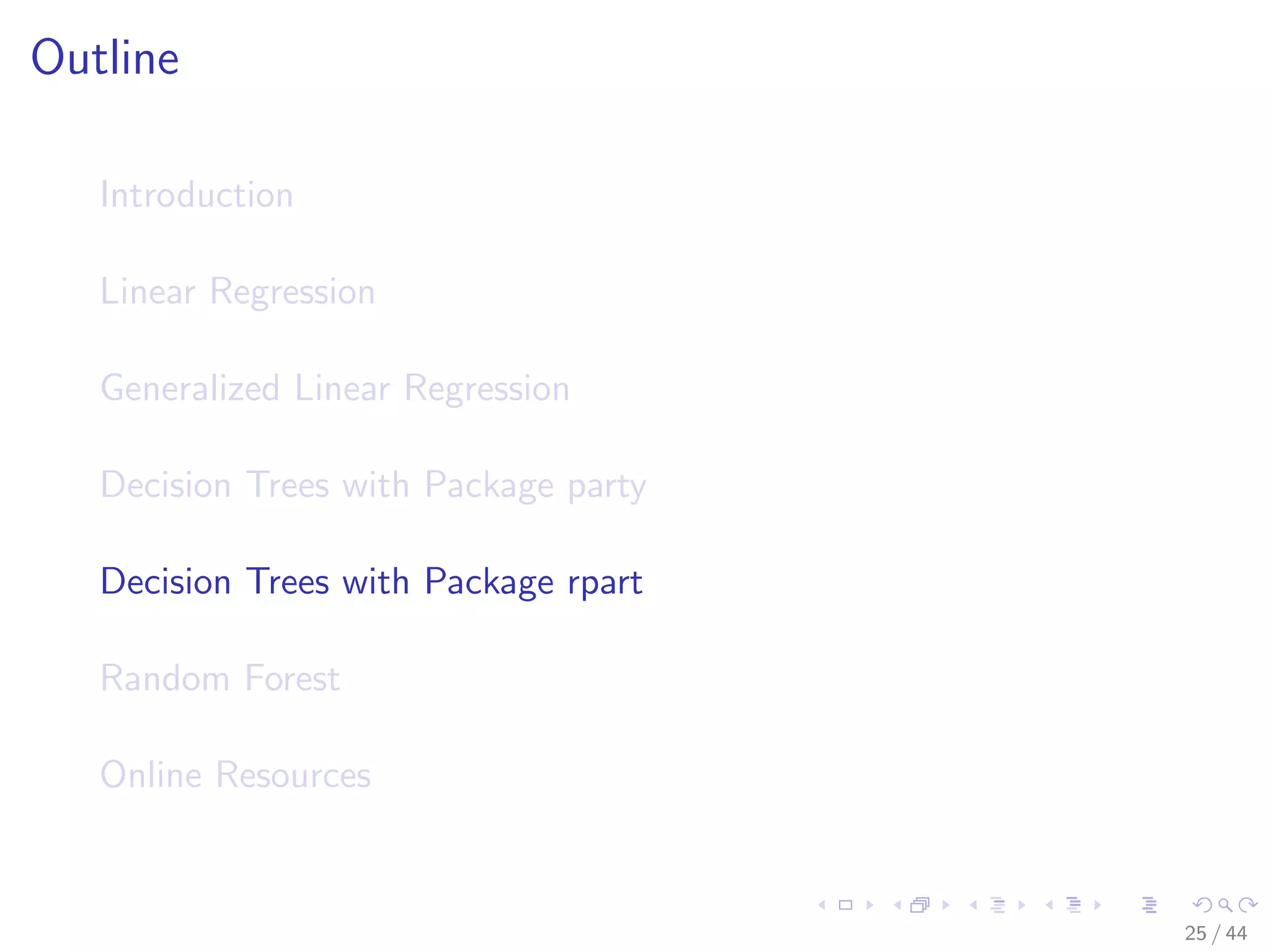Viewport: 1270px width, 952px height.
Task: Click the subsection navigation icon
Action: pos(997,906)
